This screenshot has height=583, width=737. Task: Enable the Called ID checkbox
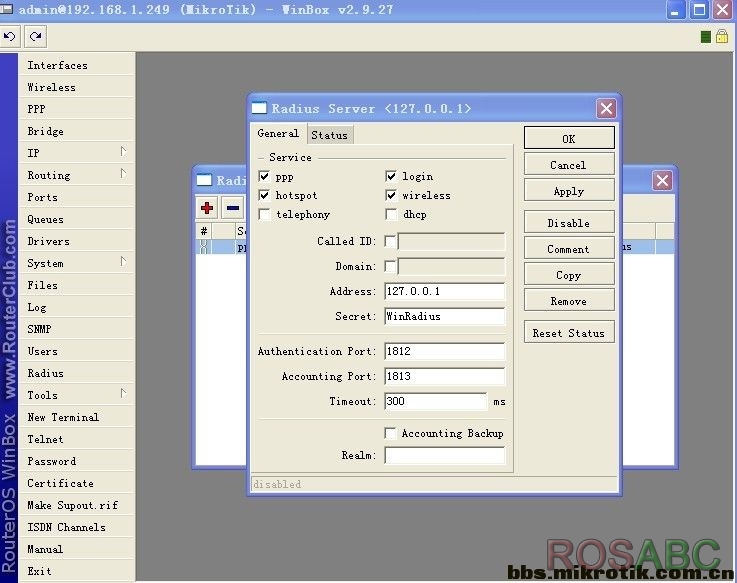click(390, 241)
